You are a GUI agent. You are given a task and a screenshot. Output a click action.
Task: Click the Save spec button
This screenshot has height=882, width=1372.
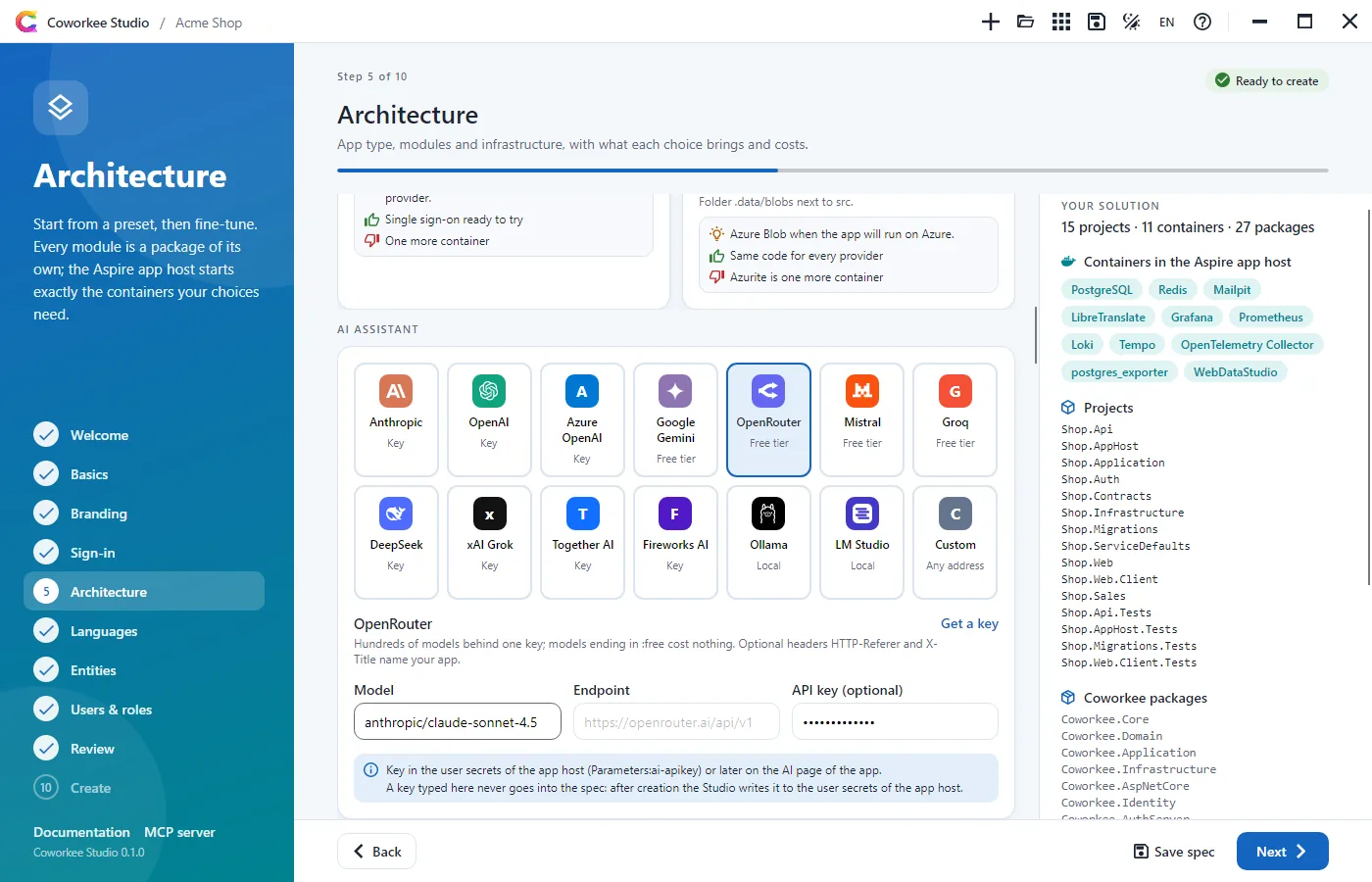pyautogui.click(x=1173, y=852)
